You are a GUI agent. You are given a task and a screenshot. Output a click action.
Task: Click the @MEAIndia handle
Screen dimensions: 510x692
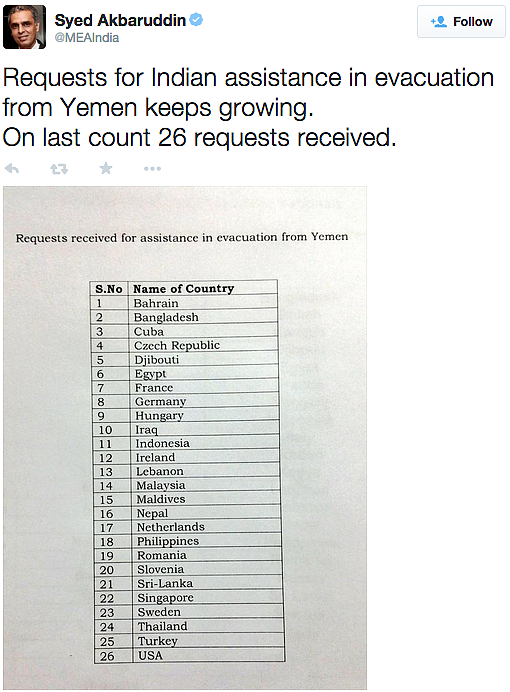point(86,38)
